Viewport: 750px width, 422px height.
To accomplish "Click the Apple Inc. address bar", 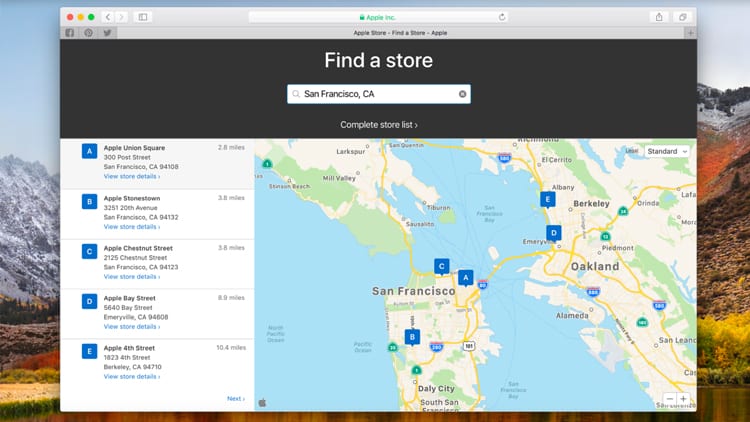I will coord(378,17).
